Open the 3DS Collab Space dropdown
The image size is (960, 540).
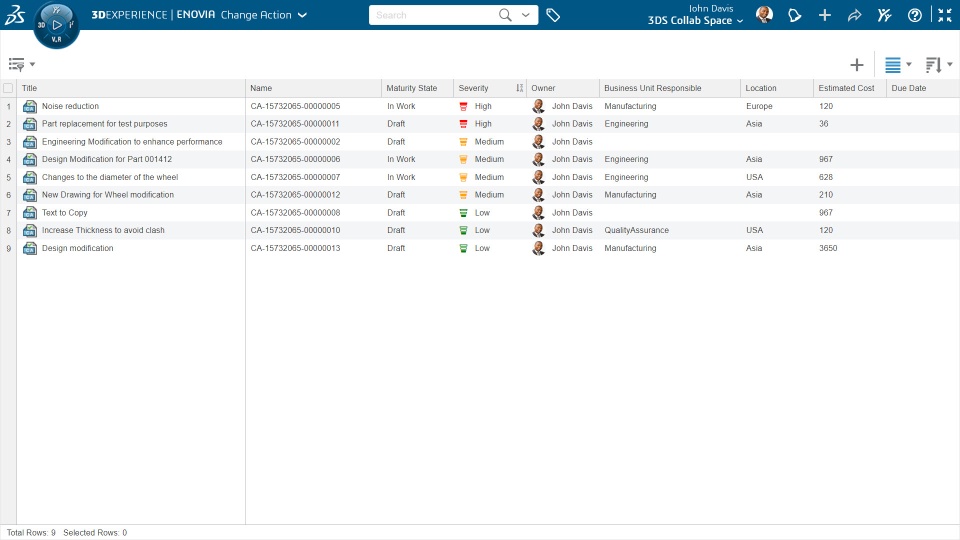tap(696, 20)
